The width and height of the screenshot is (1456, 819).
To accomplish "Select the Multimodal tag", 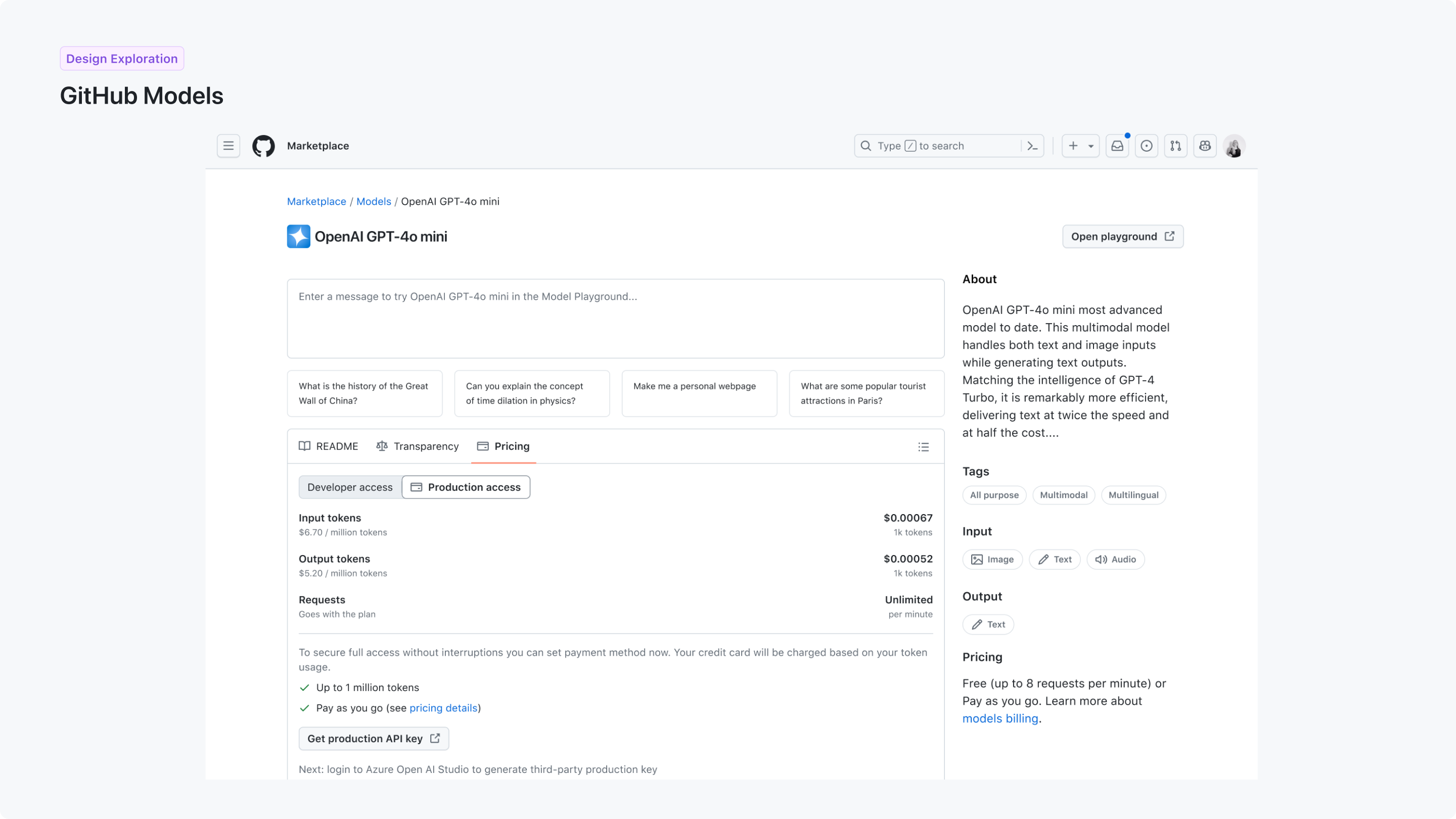I will point(1063,494).
